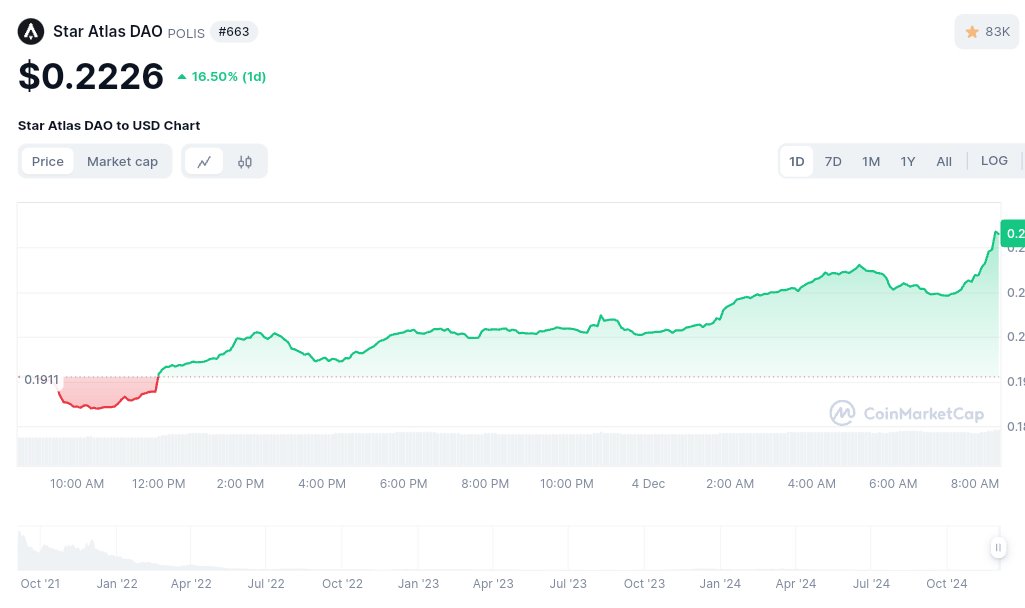
Task: Click Oct '21 on the history timeline
Action: click(x=41, y=584)
